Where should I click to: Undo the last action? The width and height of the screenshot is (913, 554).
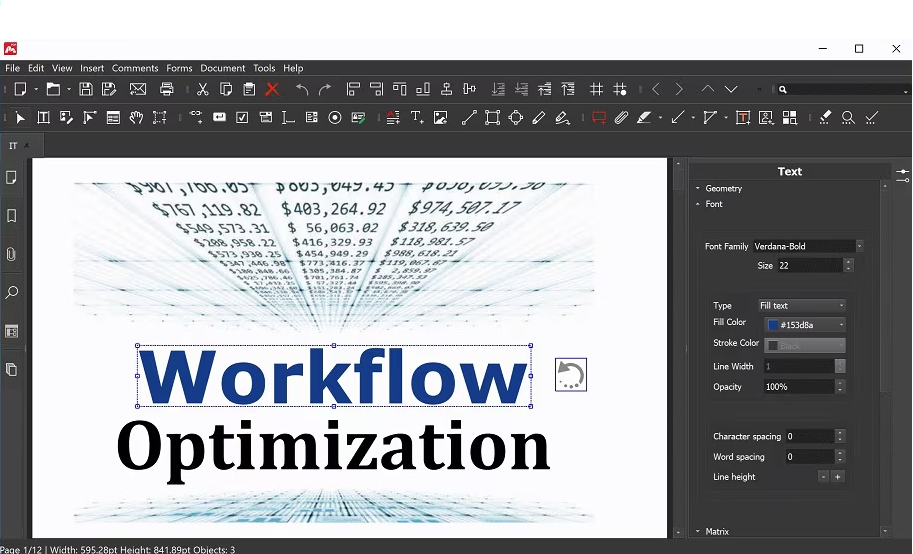(x=302, y=89)
